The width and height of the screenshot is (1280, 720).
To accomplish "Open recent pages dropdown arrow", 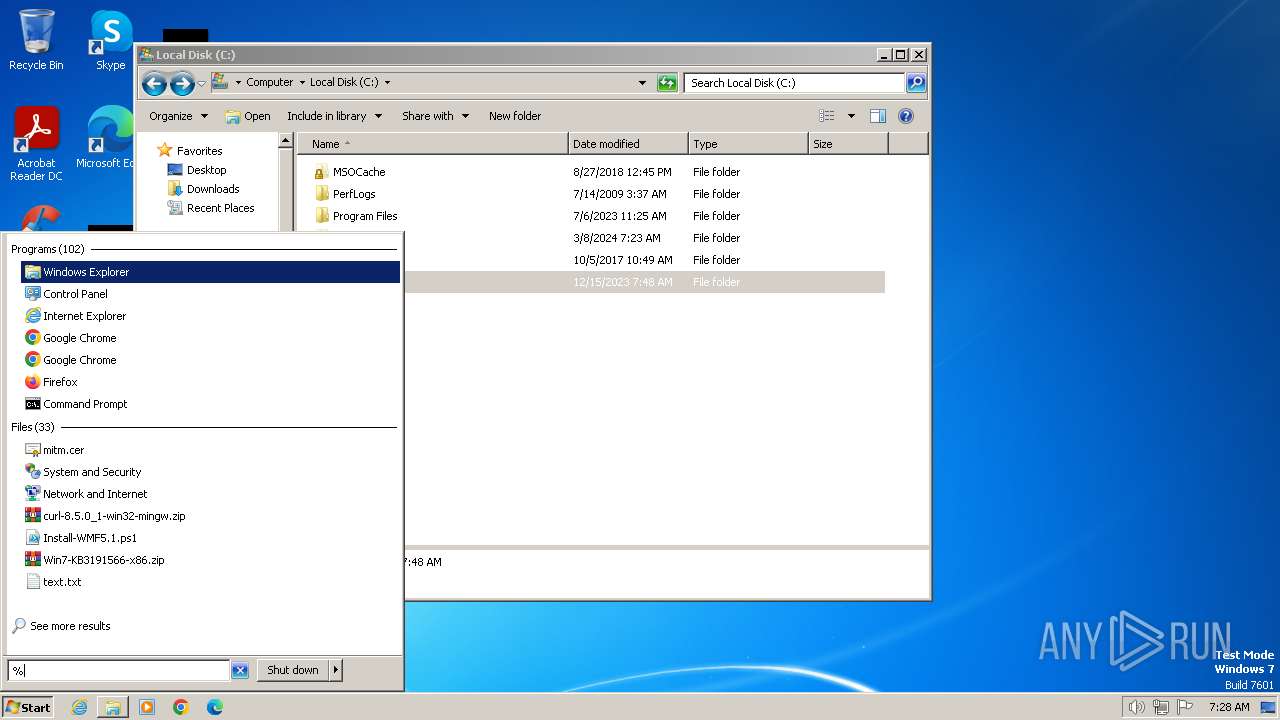I will coord(201,84).
